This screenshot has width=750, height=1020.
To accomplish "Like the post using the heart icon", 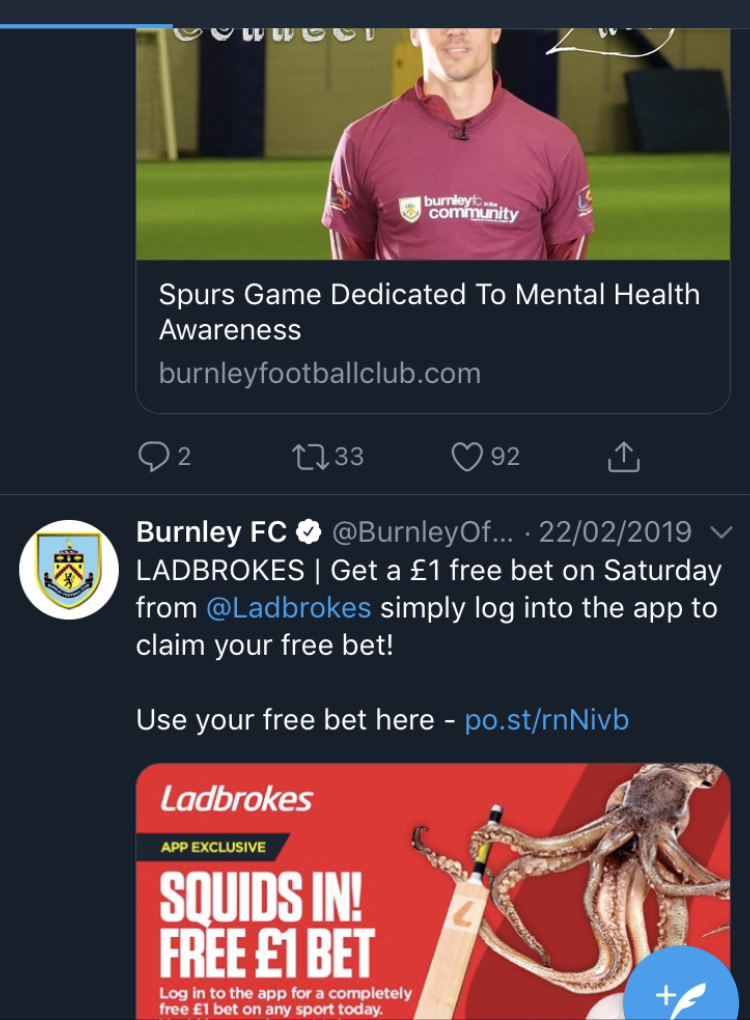I will tap(466, 457).
